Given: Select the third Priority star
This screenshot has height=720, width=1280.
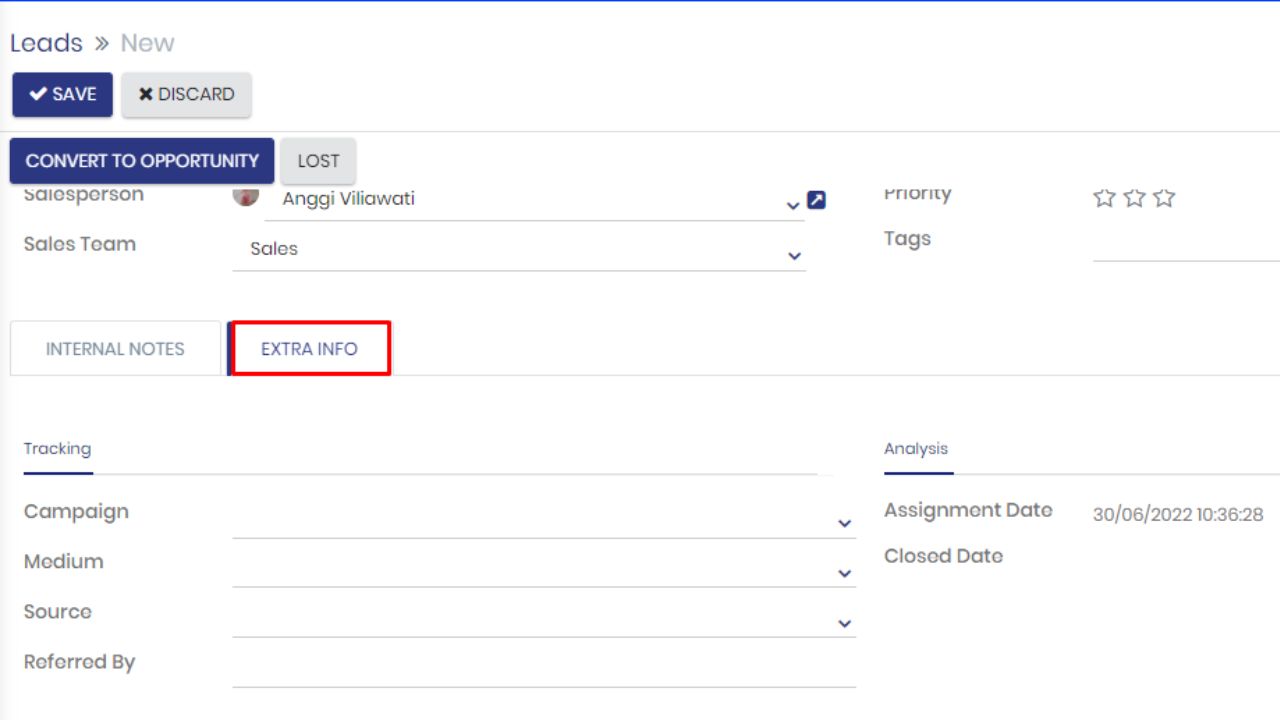Looking at the screenshot, I should 1164,198.
